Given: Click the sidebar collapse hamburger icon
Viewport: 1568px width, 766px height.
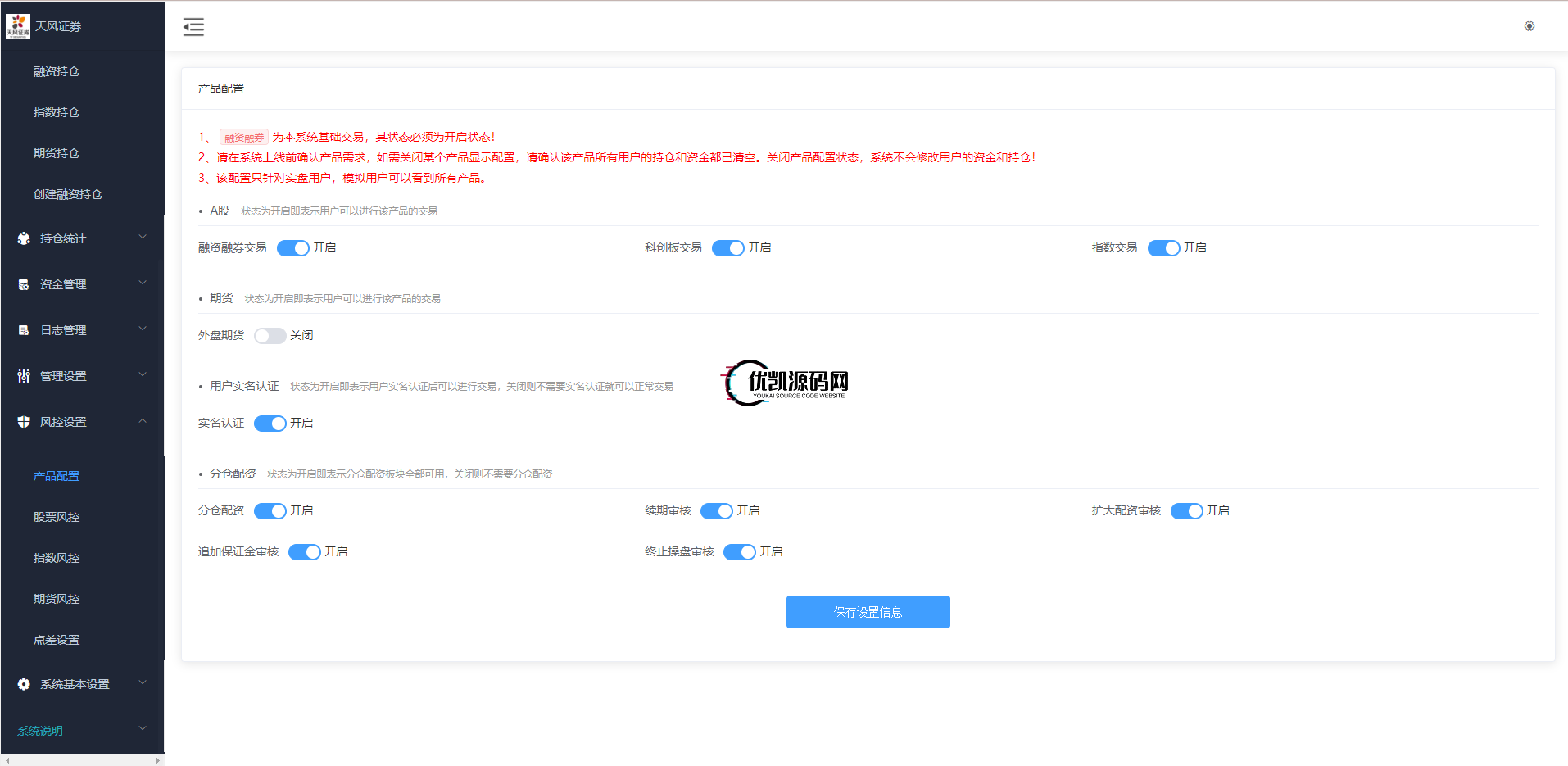Looking at the screenshot, I should tap(193, 27).
